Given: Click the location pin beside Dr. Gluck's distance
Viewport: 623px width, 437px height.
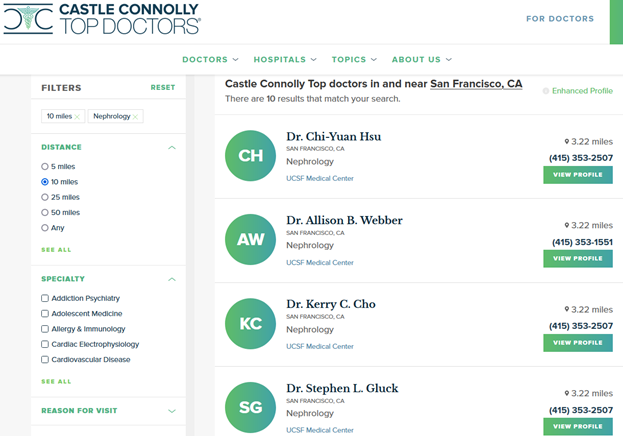Looking at the screenshot, I should 567,393.
